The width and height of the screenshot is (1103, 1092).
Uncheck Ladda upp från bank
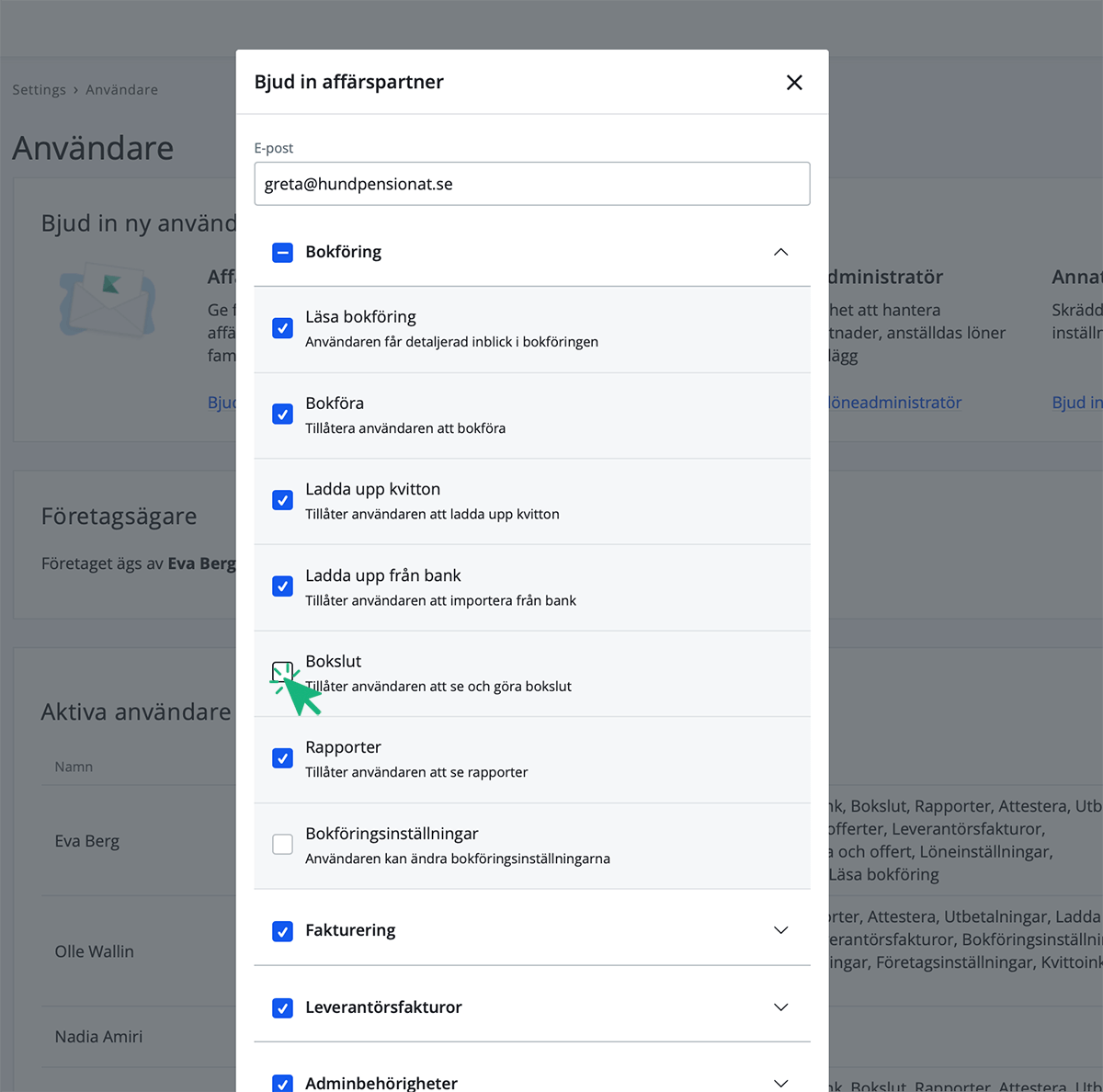pyautogui.click(x=283, y=586)
